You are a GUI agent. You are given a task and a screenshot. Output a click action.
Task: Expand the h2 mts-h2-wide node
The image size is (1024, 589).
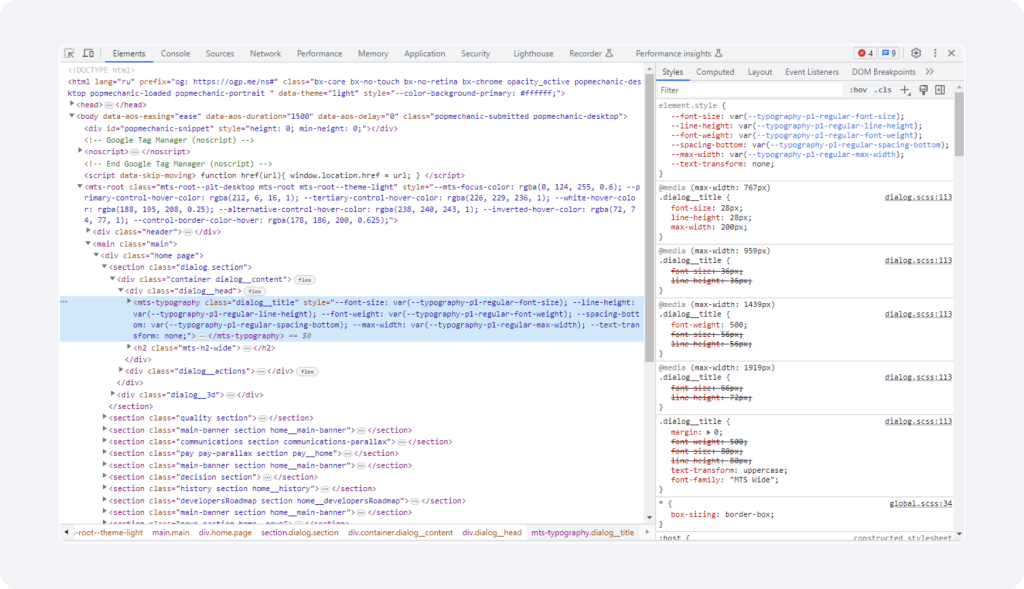[129, 347]
